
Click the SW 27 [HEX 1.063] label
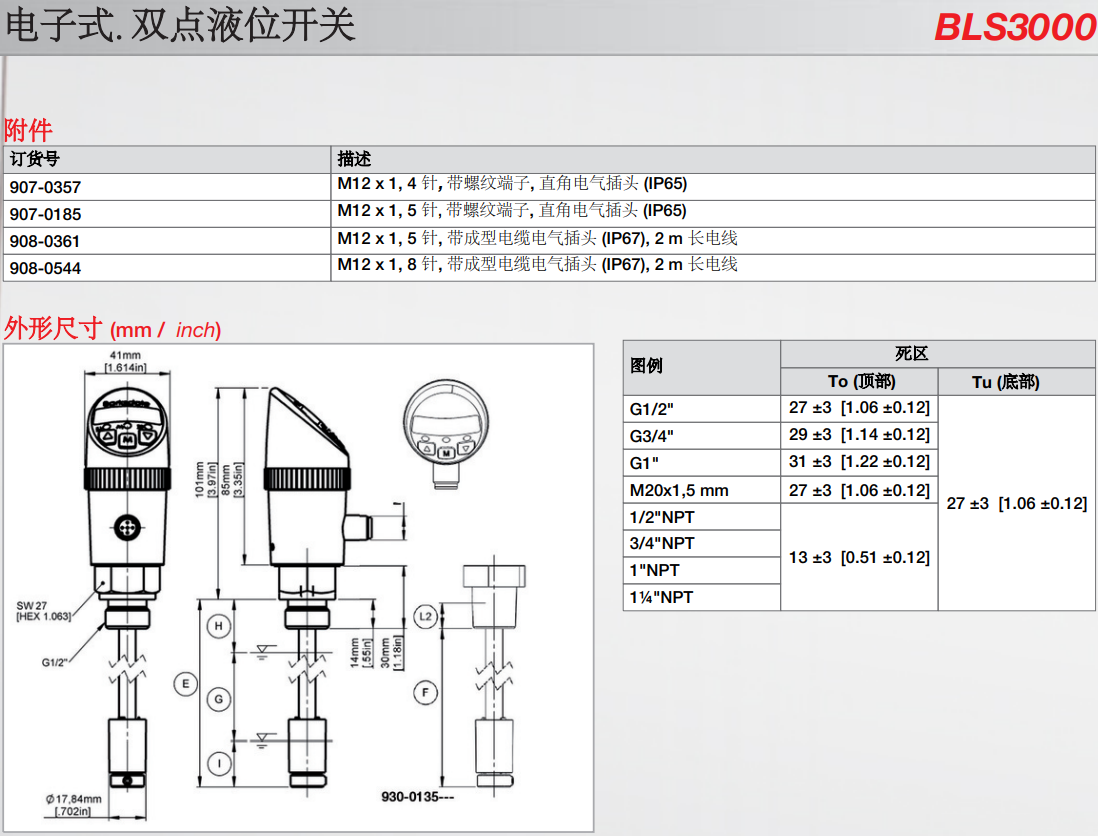pyautogui.click(x=43, y=611)
